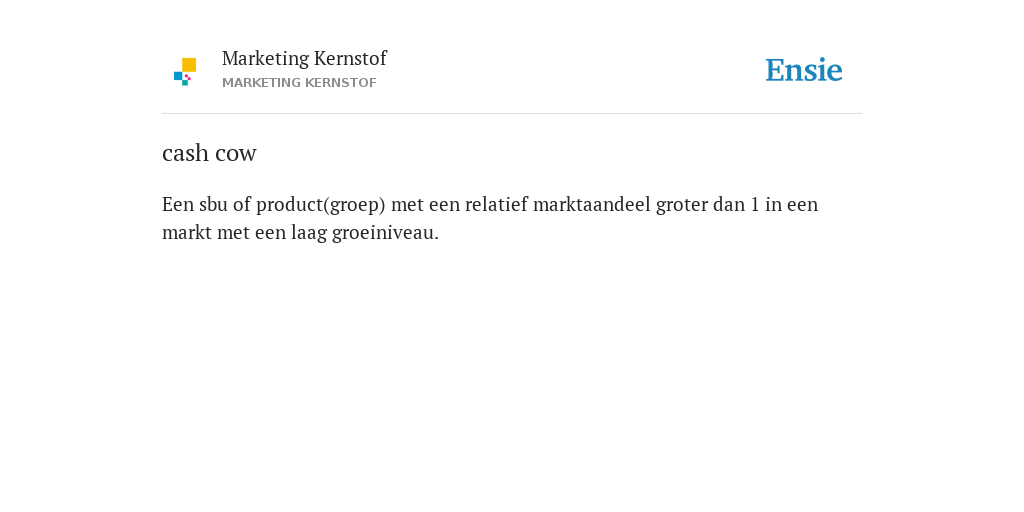
Task: Click the word 'groter' in the definition
Action: coord(682,205)
